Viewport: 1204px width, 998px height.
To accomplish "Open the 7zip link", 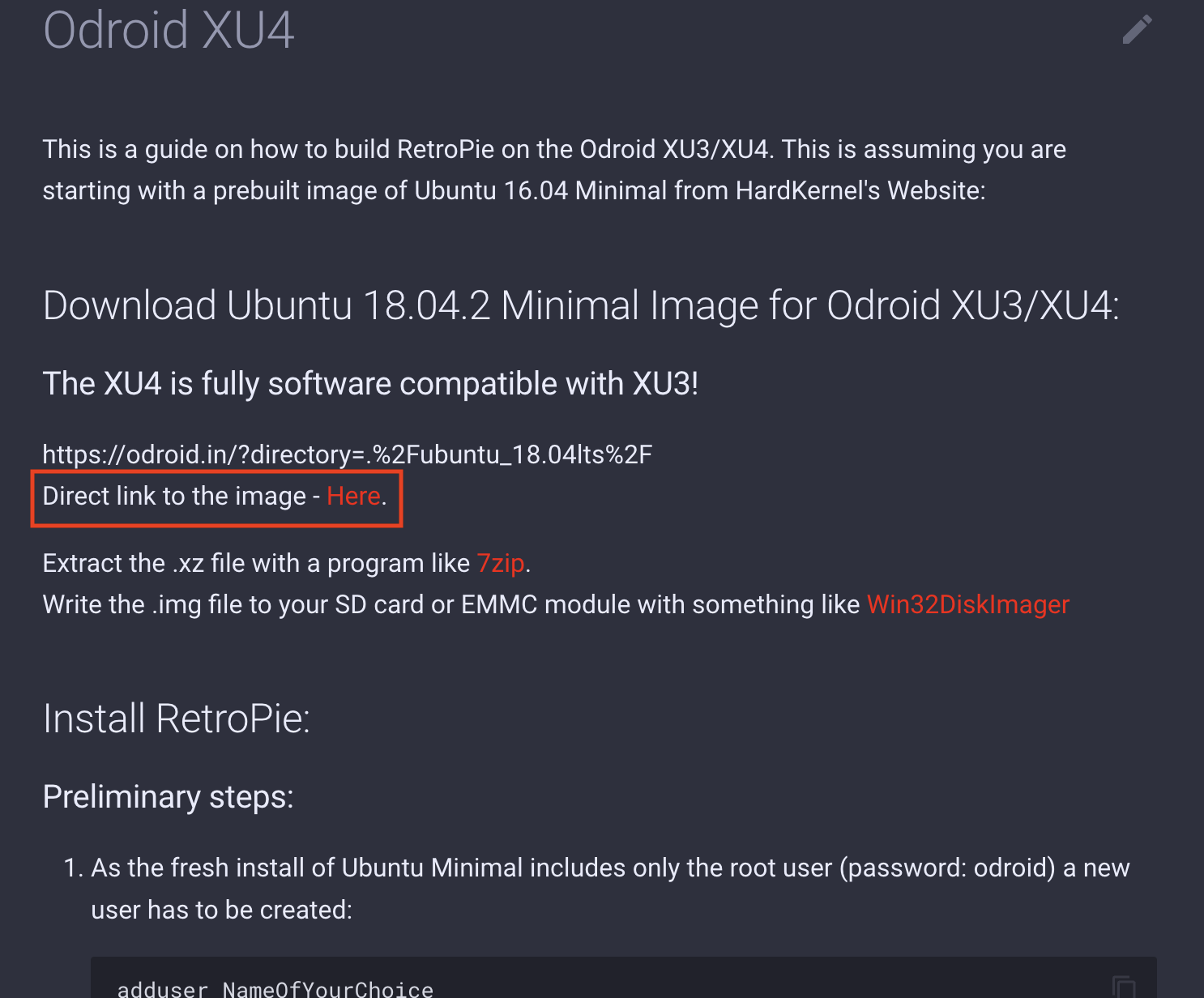I will tap(500, 563).
